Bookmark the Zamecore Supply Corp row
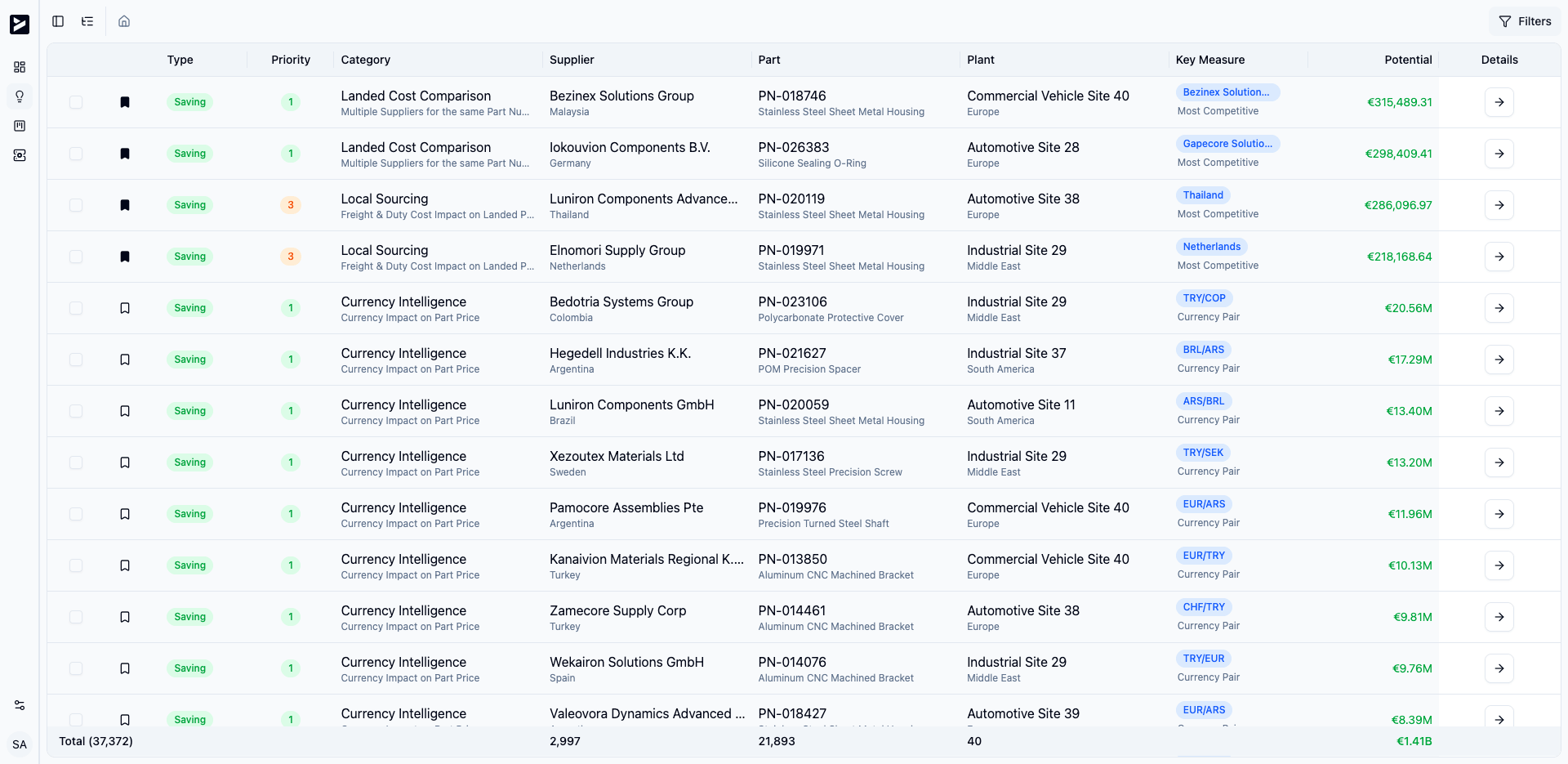This screenshot has height=764, width=1568. [125, 617]
